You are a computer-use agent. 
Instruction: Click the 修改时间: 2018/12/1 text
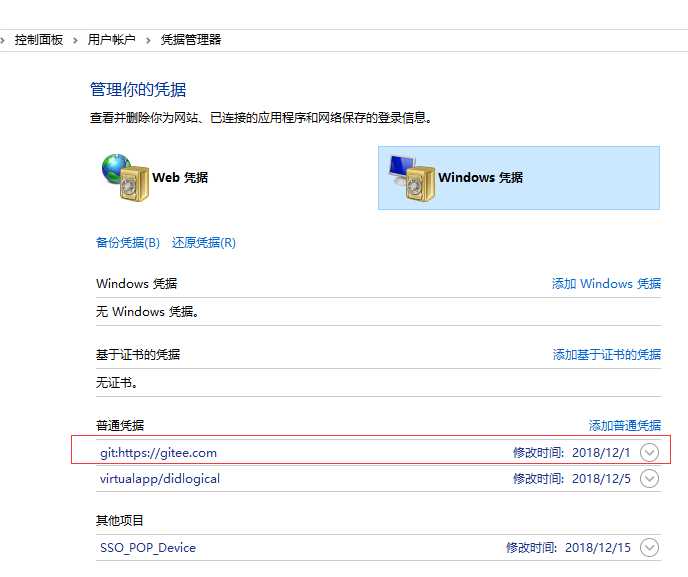pos(572,452)
